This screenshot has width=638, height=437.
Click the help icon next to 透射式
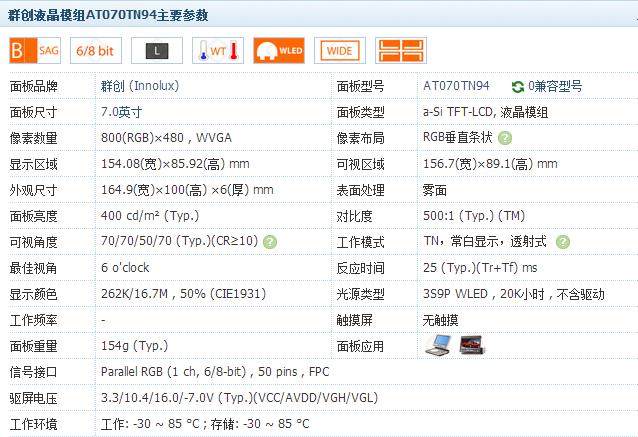point(563,242)
